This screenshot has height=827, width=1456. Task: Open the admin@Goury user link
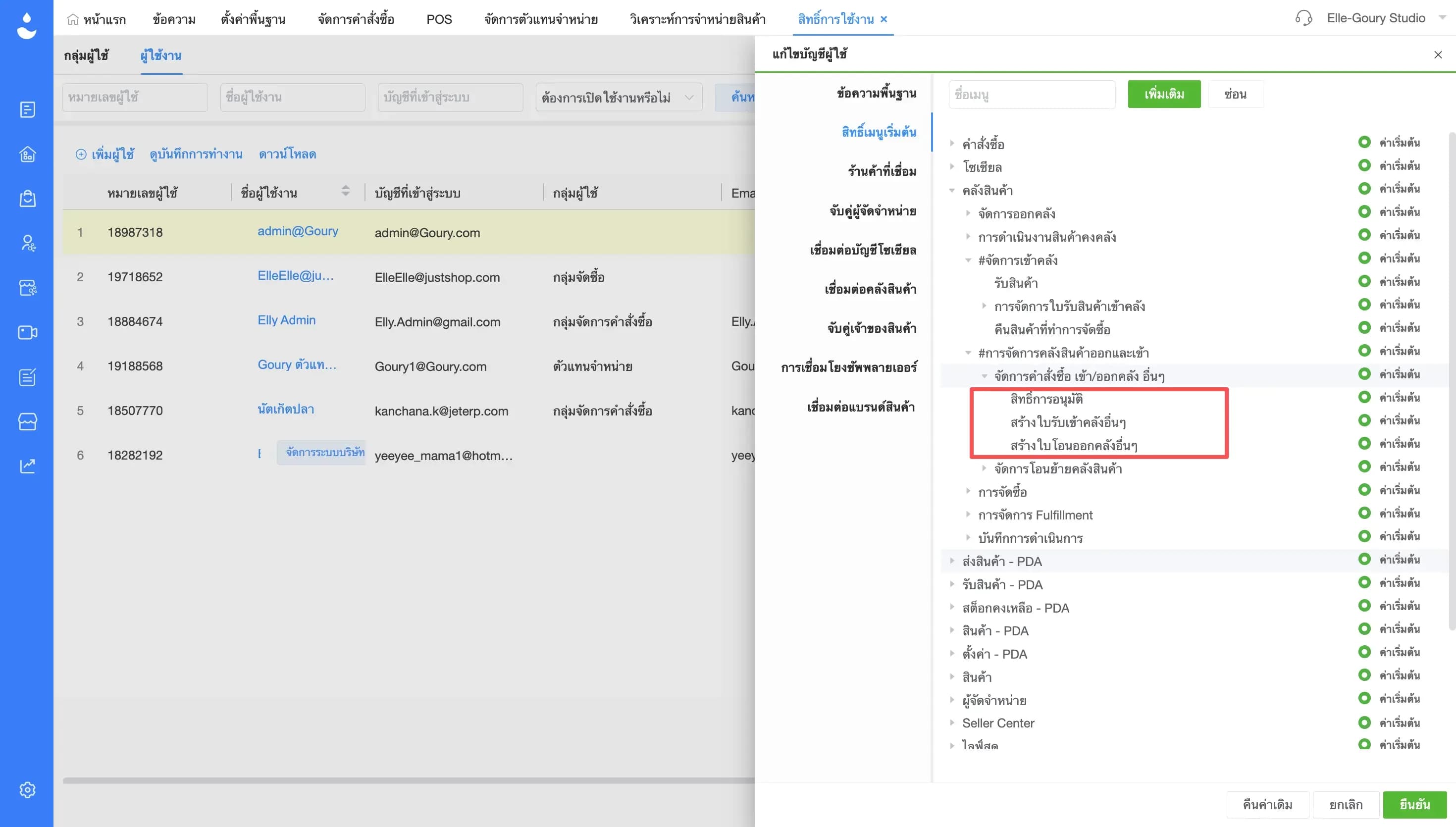click(298, 231)
